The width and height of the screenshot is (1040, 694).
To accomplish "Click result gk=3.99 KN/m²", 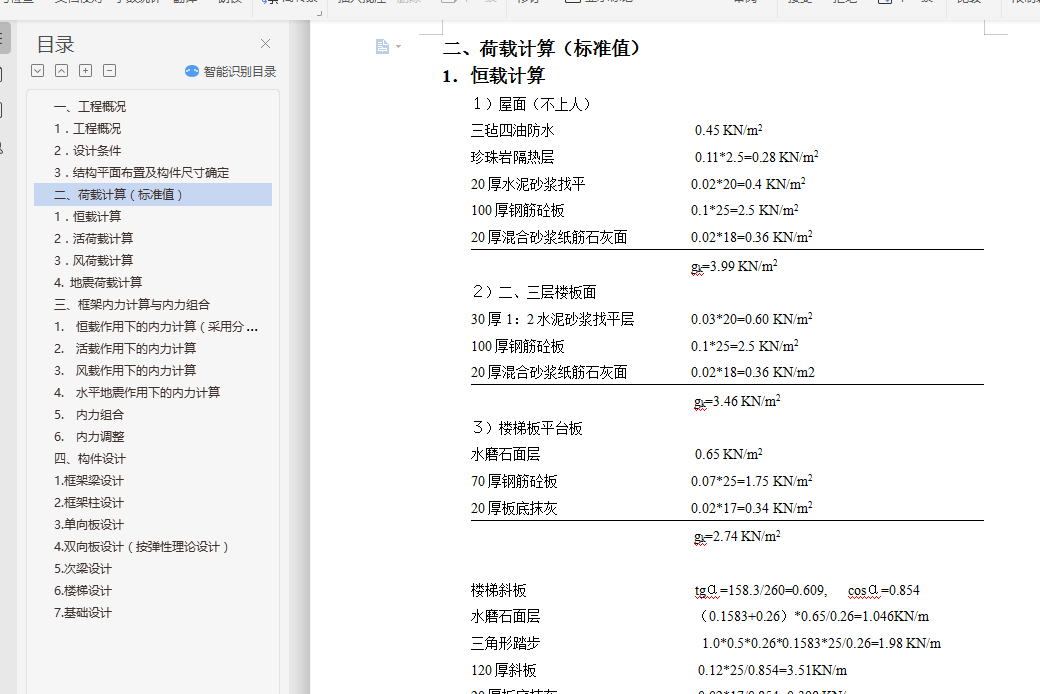I will (734, 266).
